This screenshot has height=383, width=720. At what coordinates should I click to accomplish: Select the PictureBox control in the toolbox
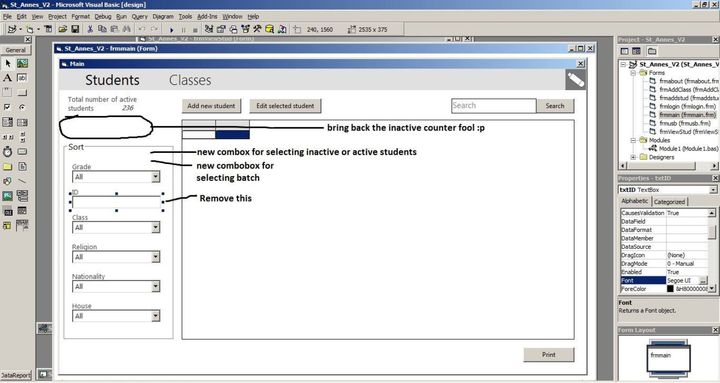pyautogui.click(x=22, y=63)
